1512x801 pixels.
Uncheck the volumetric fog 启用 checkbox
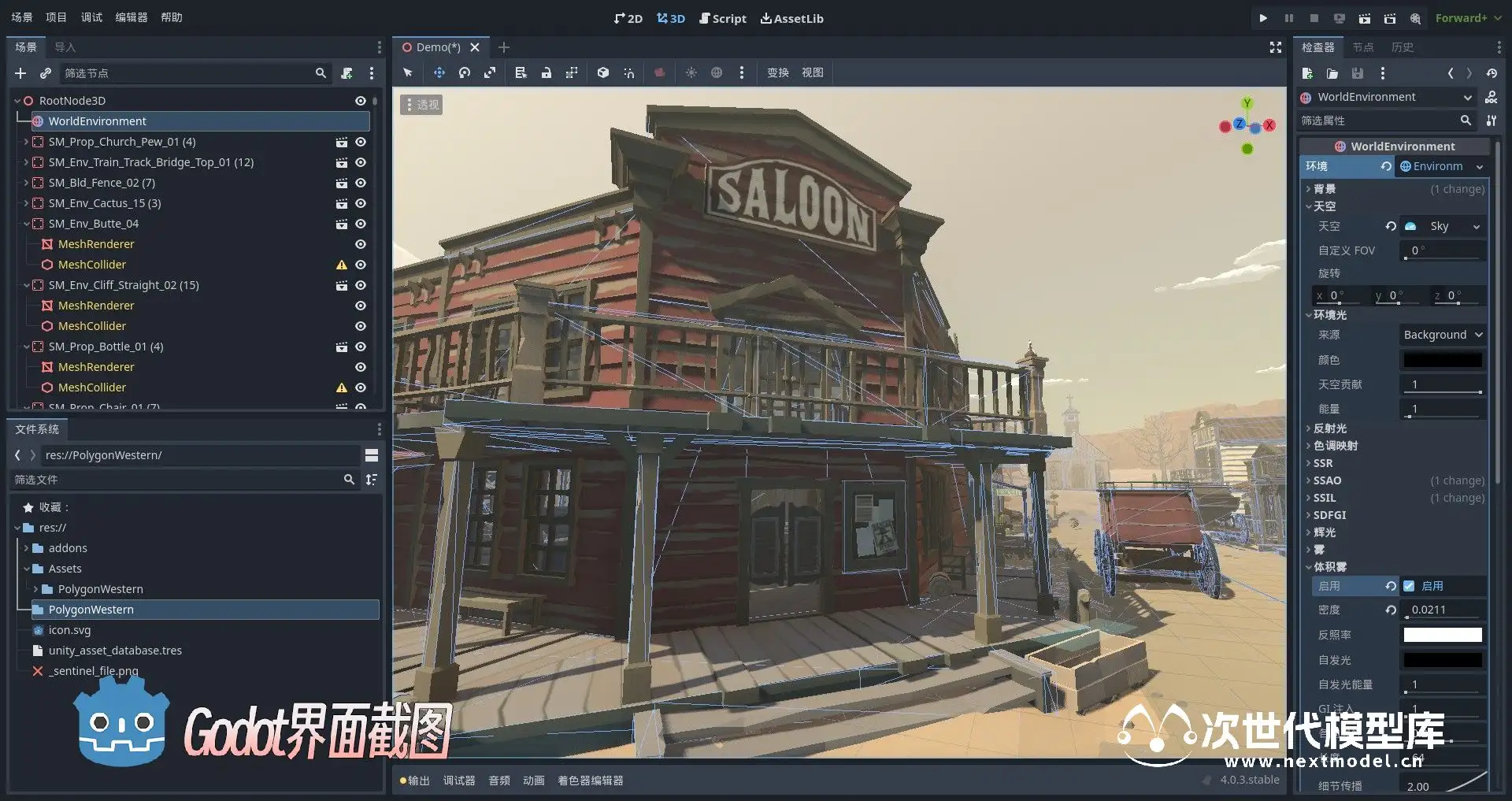tap(1409, 586)
